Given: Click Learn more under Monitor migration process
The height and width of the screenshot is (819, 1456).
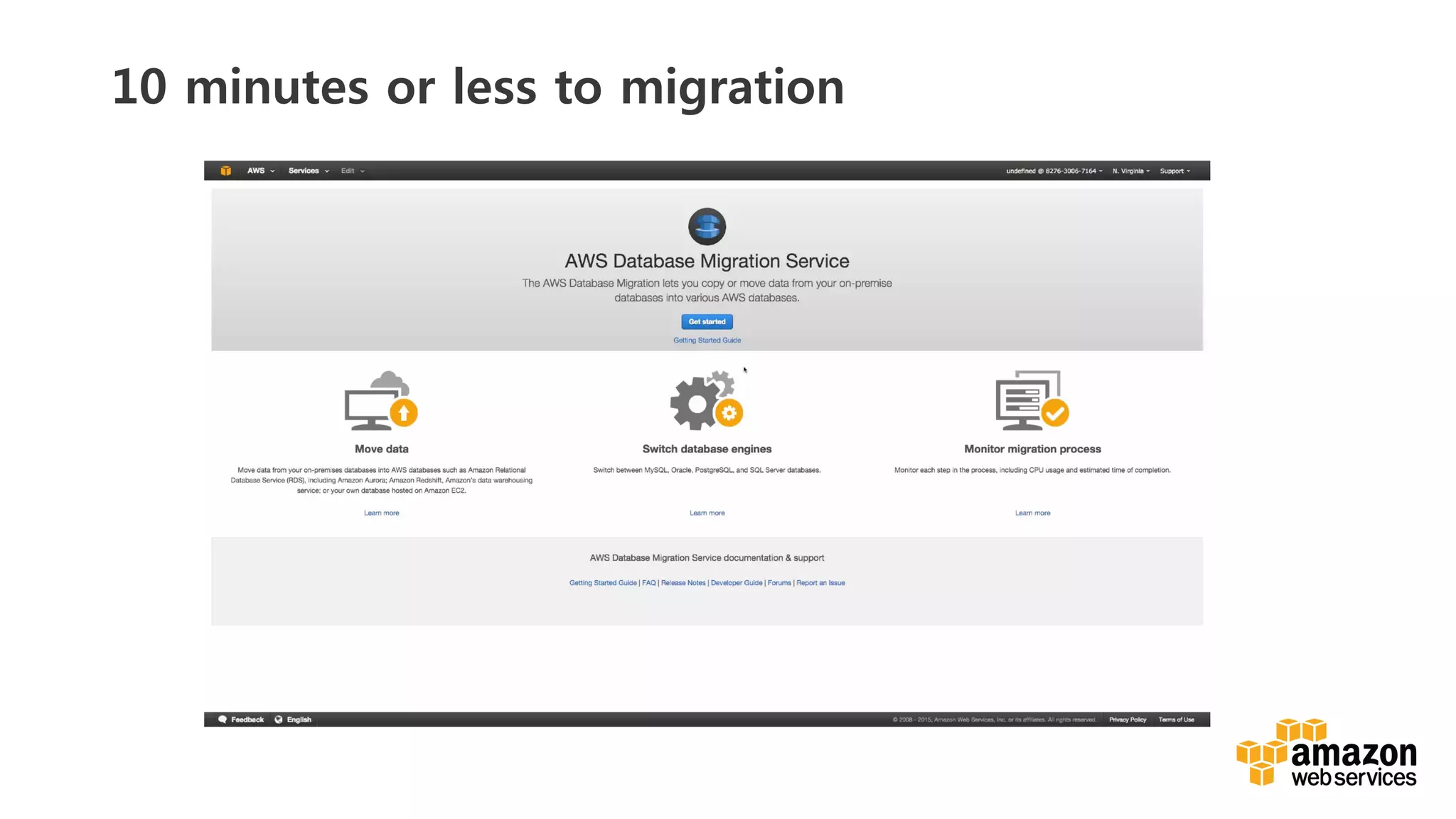Looking at the screenshot, I should [x=1032, y=513].
